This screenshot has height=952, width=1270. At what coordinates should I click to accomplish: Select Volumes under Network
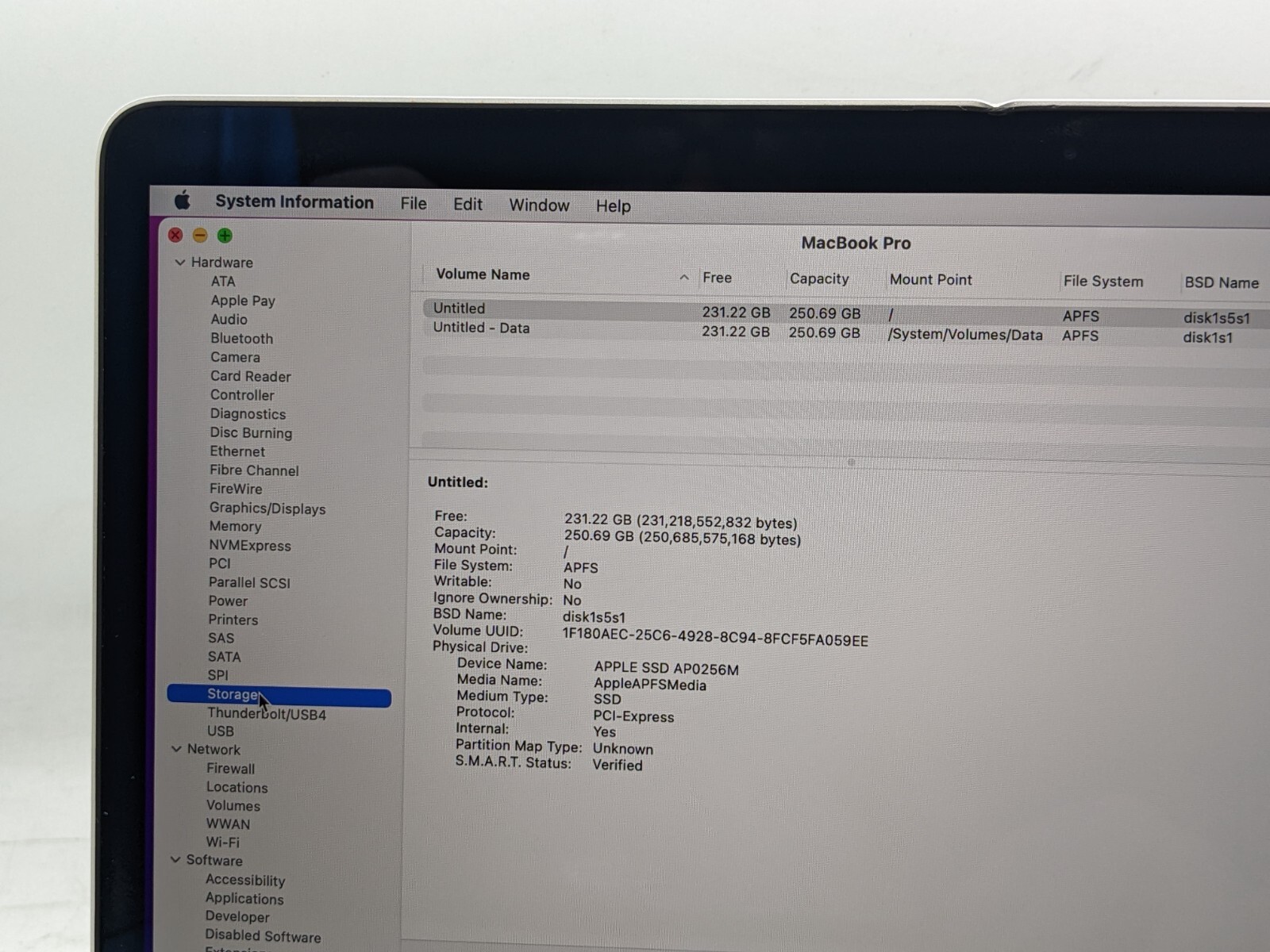[233, 806]
